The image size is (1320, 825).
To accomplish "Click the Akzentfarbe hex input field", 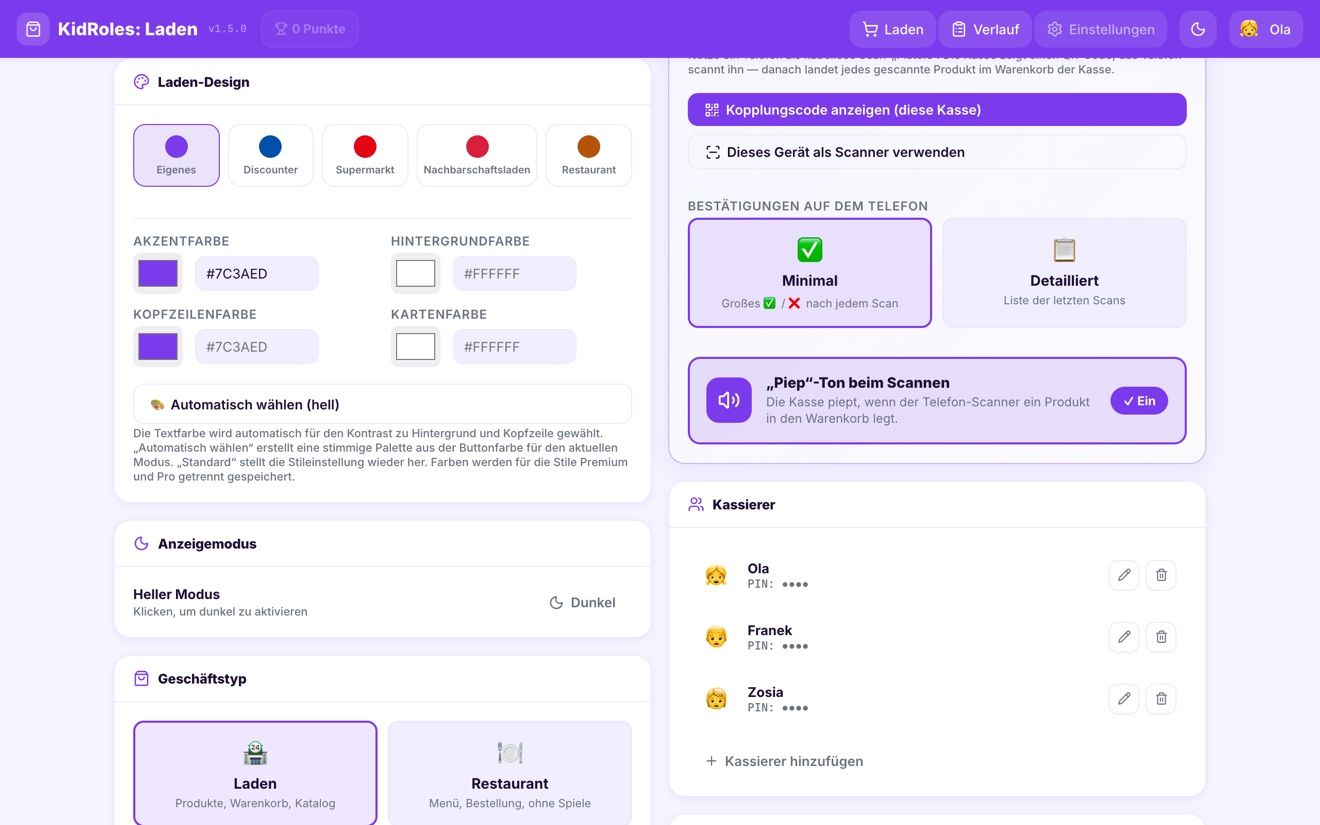I will point(257,274).
